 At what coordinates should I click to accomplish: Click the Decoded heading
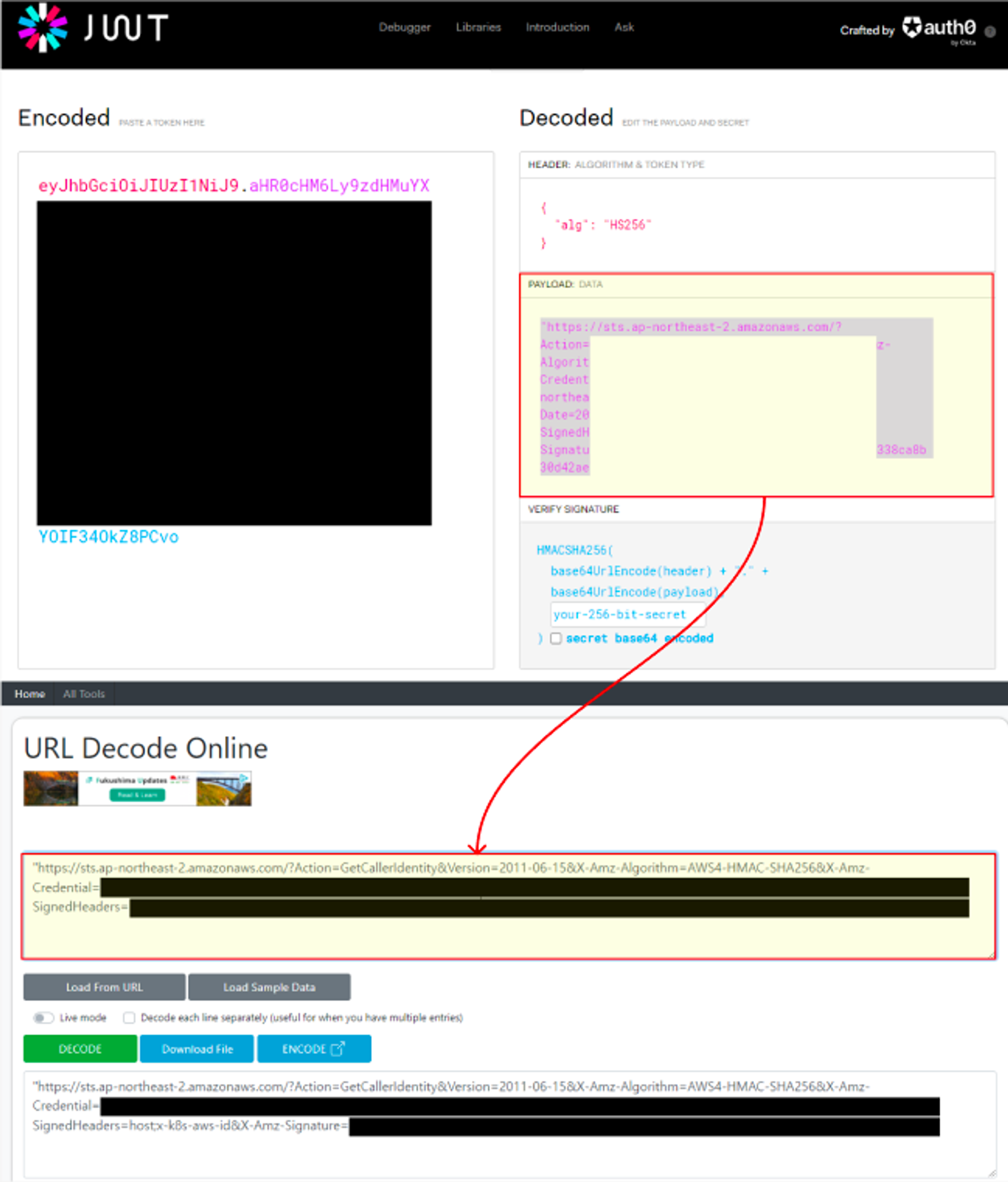566,117
